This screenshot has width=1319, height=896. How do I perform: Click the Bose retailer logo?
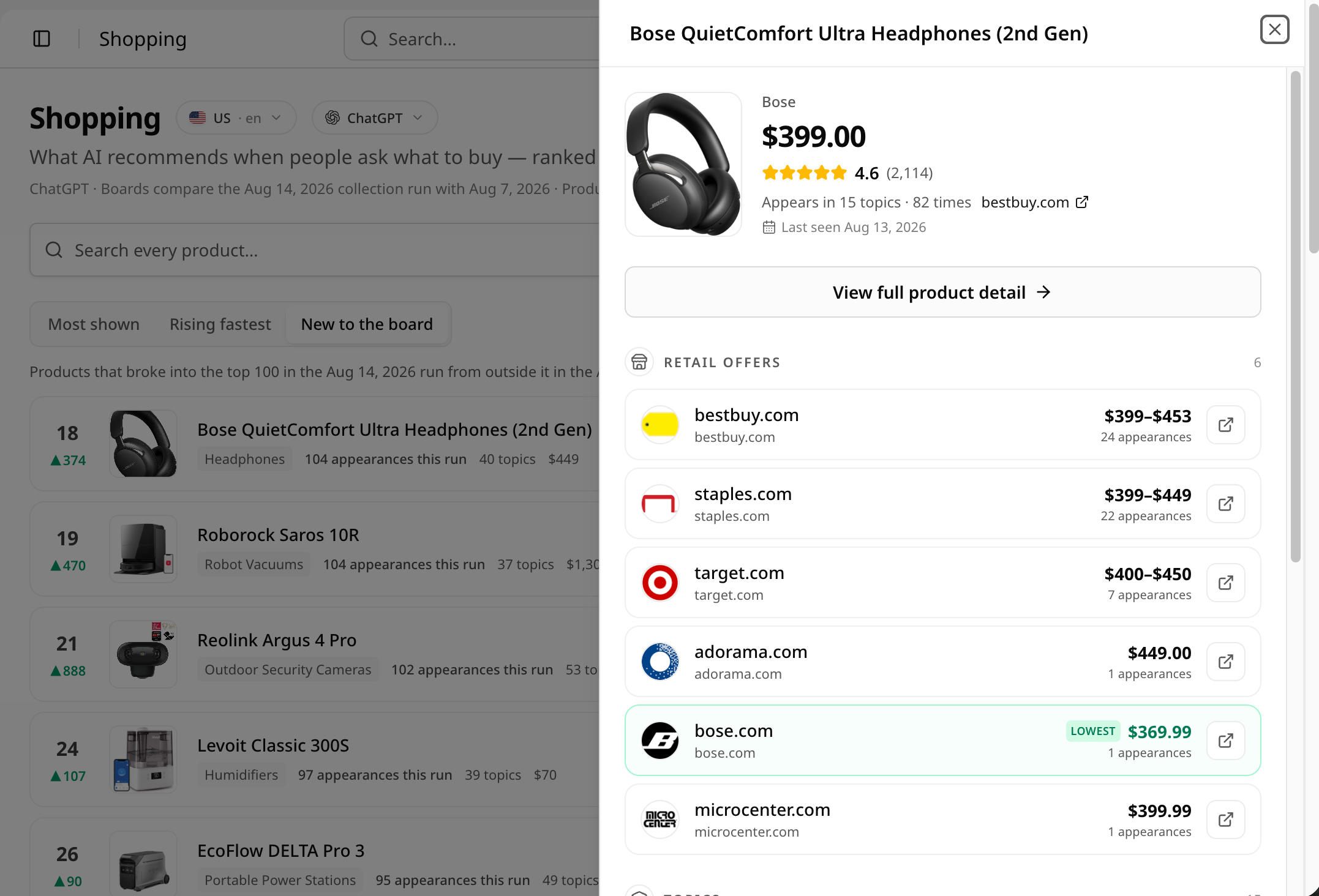659,741
